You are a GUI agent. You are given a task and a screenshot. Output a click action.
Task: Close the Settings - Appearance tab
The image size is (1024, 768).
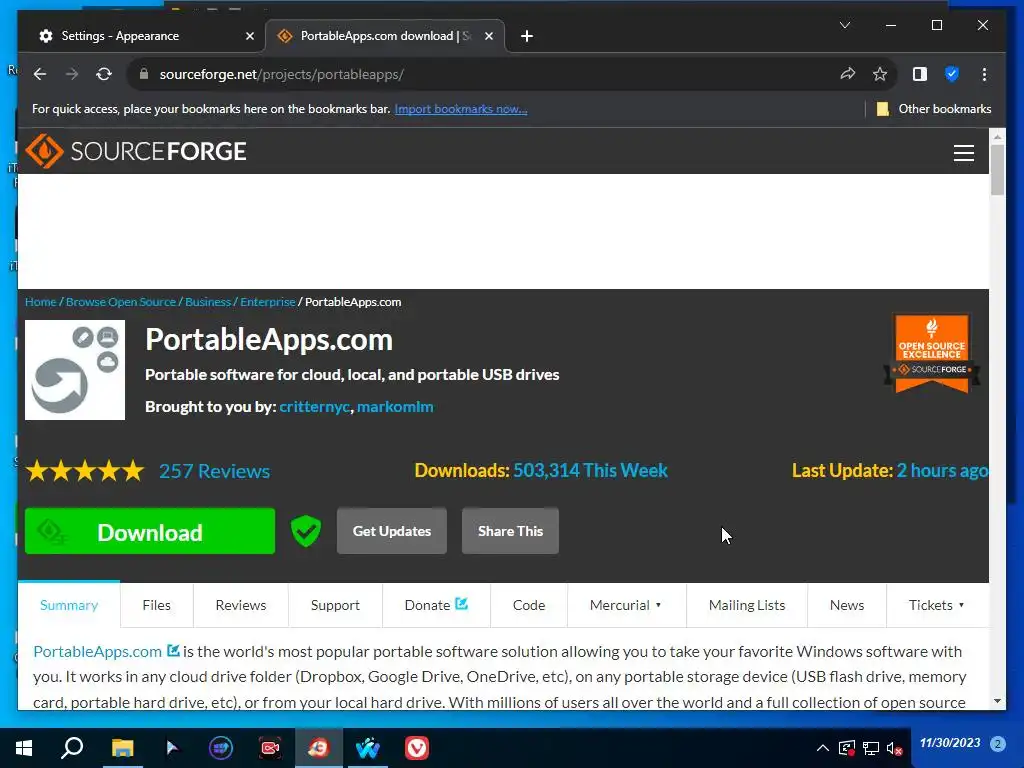click(249, 36)
